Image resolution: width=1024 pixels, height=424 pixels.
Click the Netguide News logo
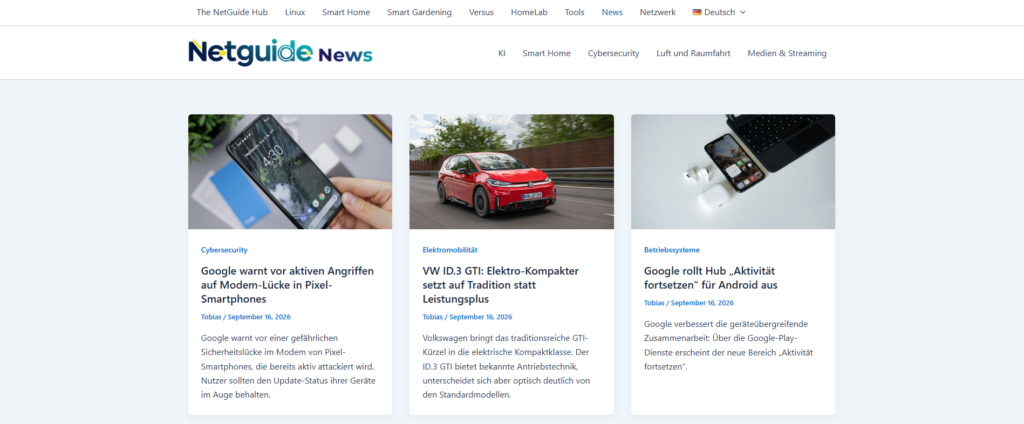[x=280, y=53]
